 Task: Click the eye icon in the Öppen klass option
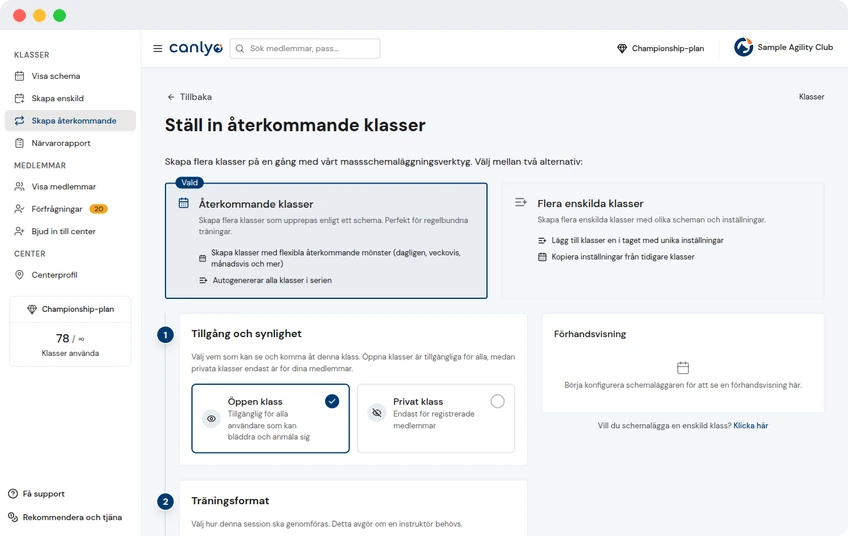[x=211, y=419]
